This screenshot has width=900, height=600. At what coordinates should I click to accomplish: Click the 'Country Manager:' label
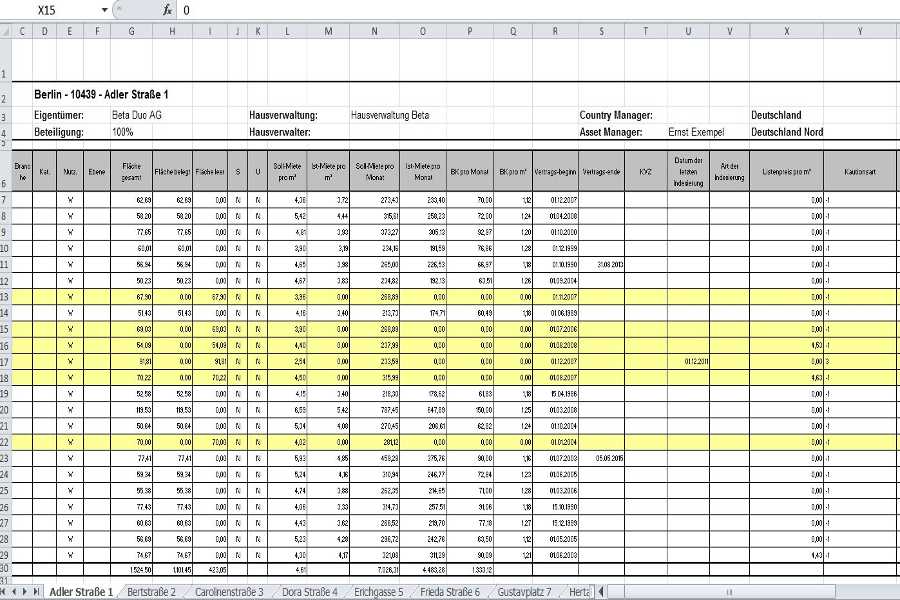tap(616, 115)
